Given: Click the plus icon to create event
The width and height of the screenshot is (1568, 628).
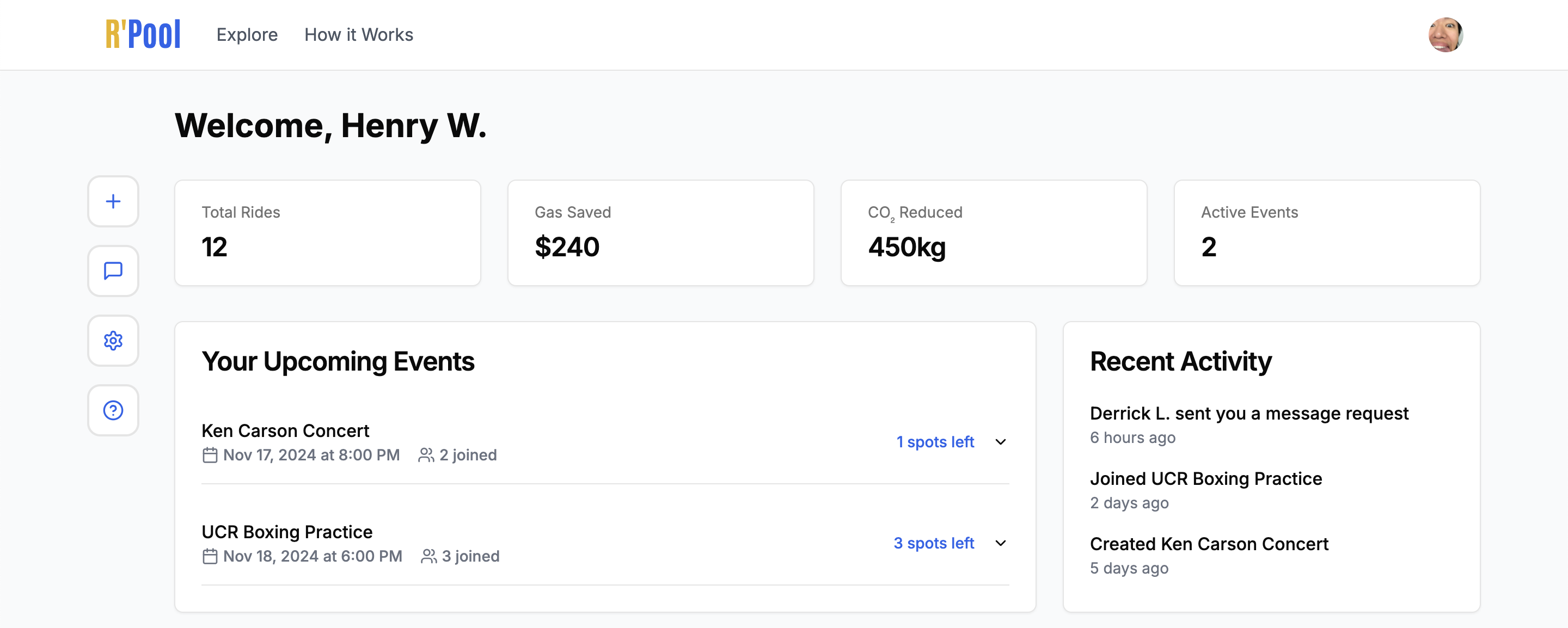Looking at the screenshot, I should [x=113, y=201].
